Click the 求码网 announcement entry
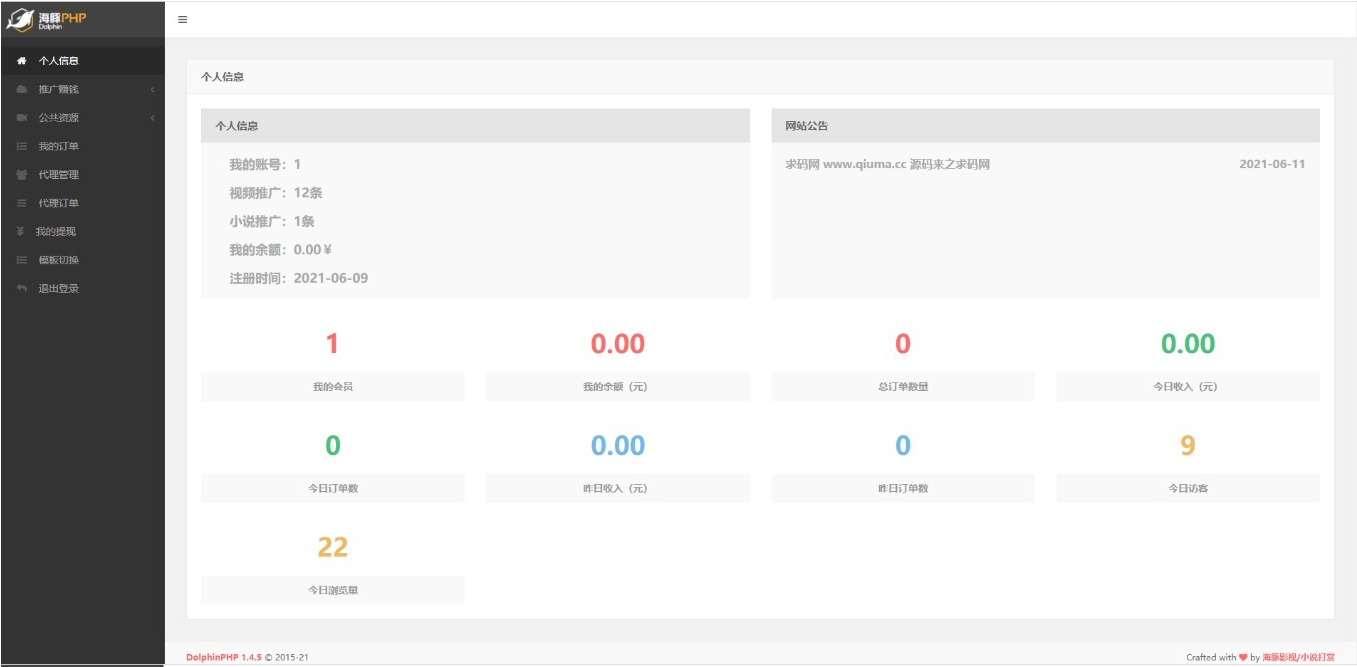This screenshot has width=1357, height=667. pyautogui.click(x=887, y=164)
